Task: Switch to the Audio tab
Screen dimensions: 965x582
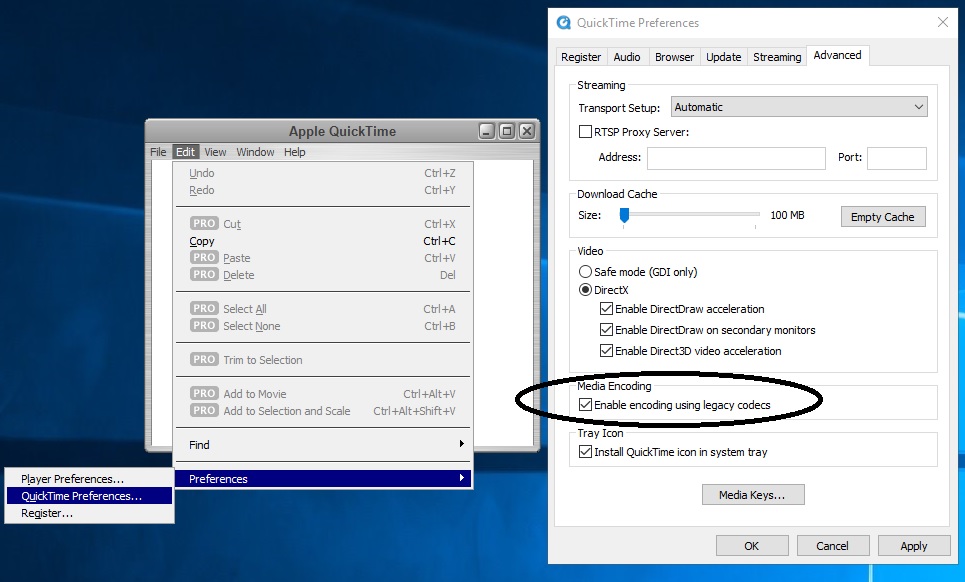Action: pos(627,57)
